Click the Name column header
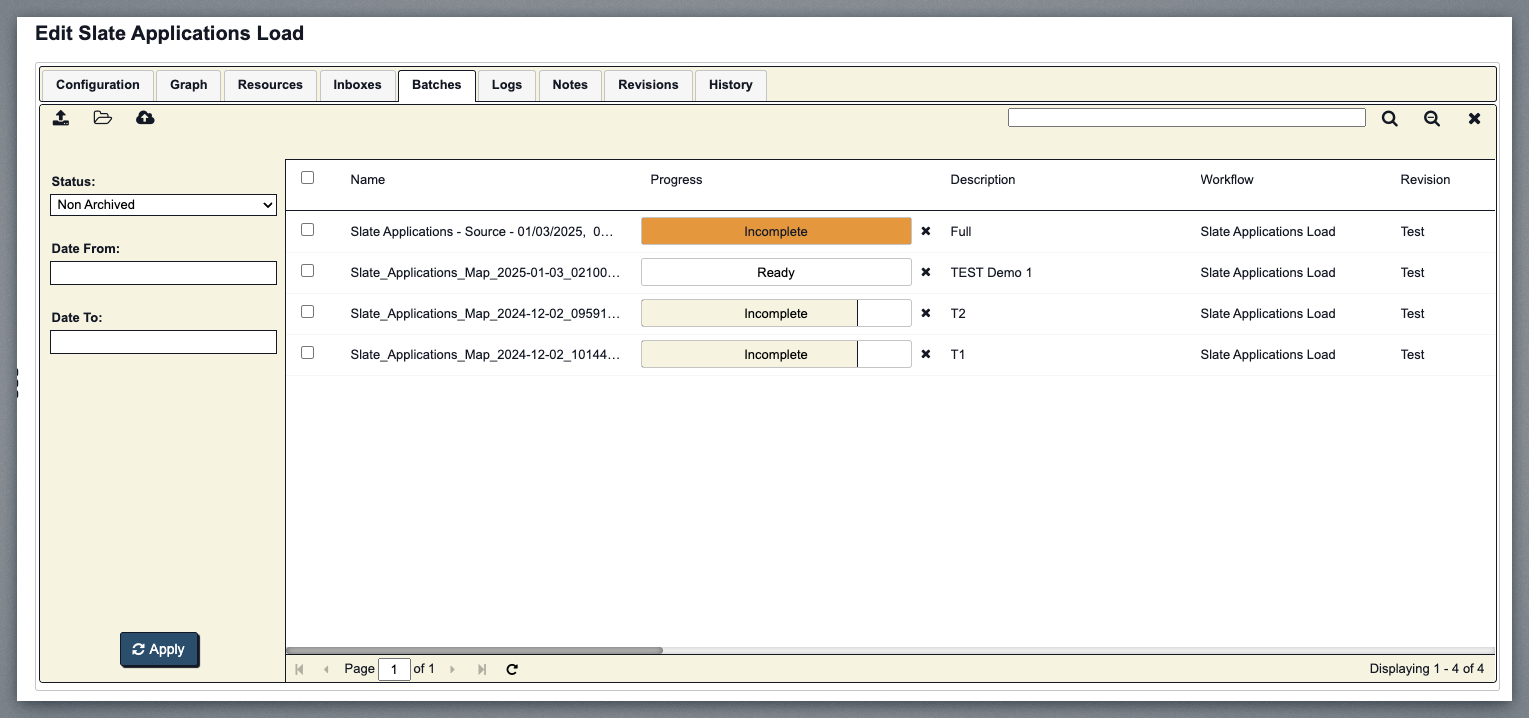Image resolution: width=1529 pixels, height=718 pixels. (x=367, y=180)
